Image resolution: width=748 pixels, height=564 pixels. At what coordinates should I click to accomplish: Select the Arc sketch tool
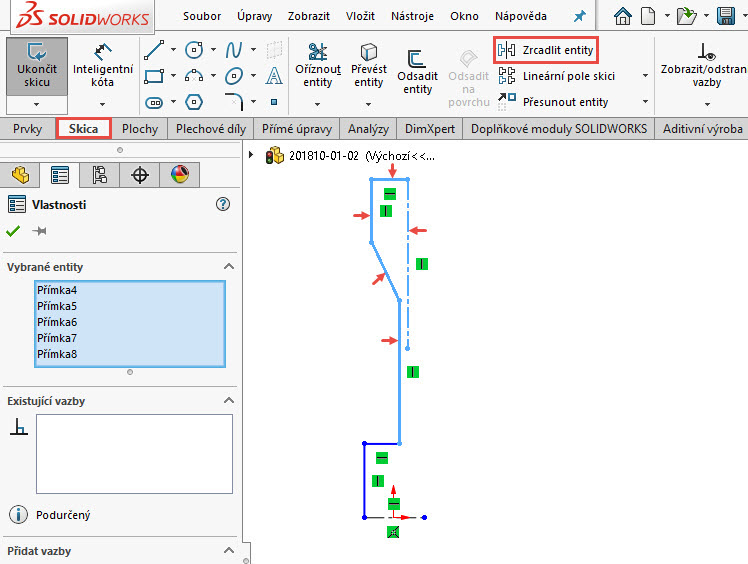194,76
